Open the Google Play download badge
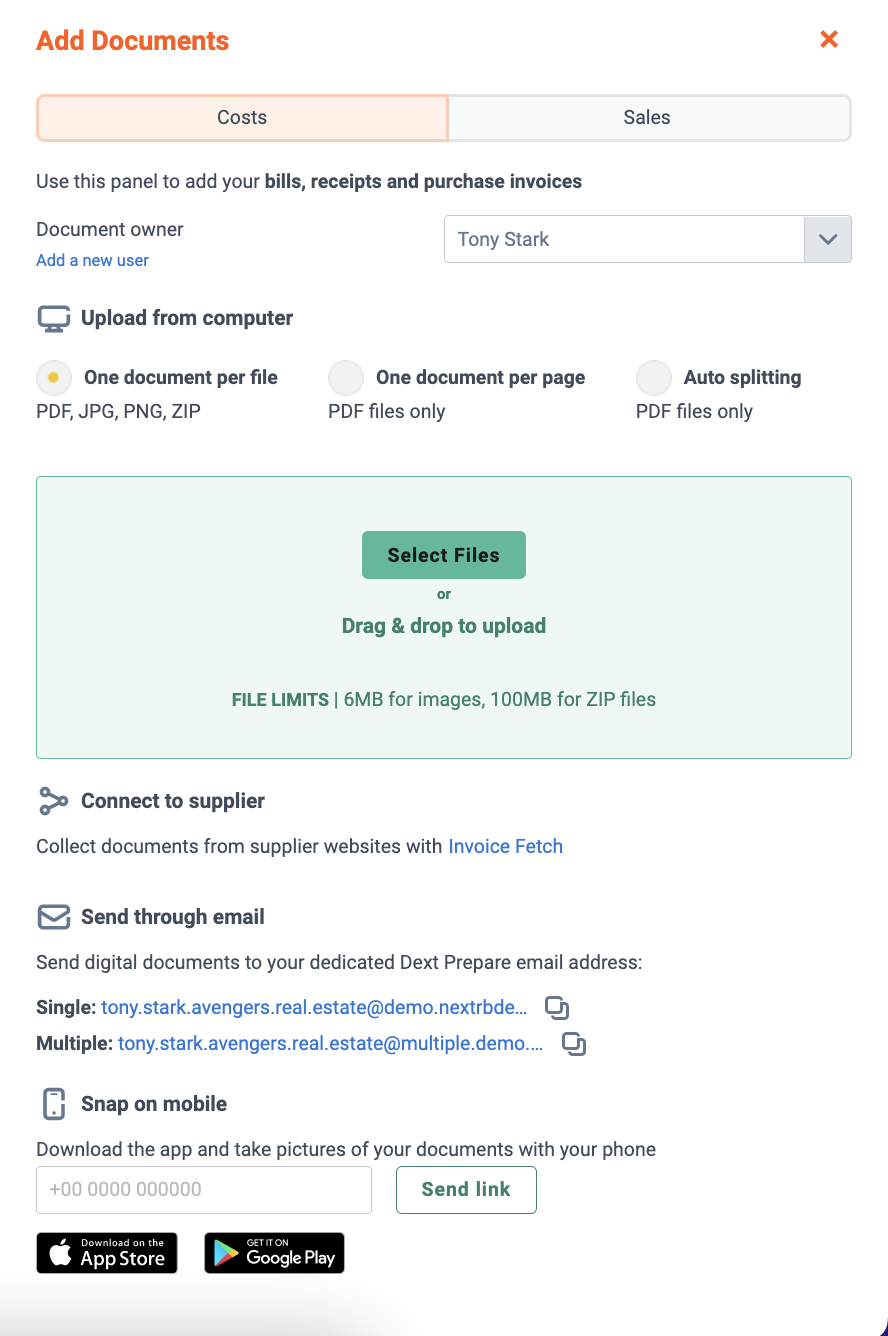888x1336 pixels. click(x=274, y=1253)
